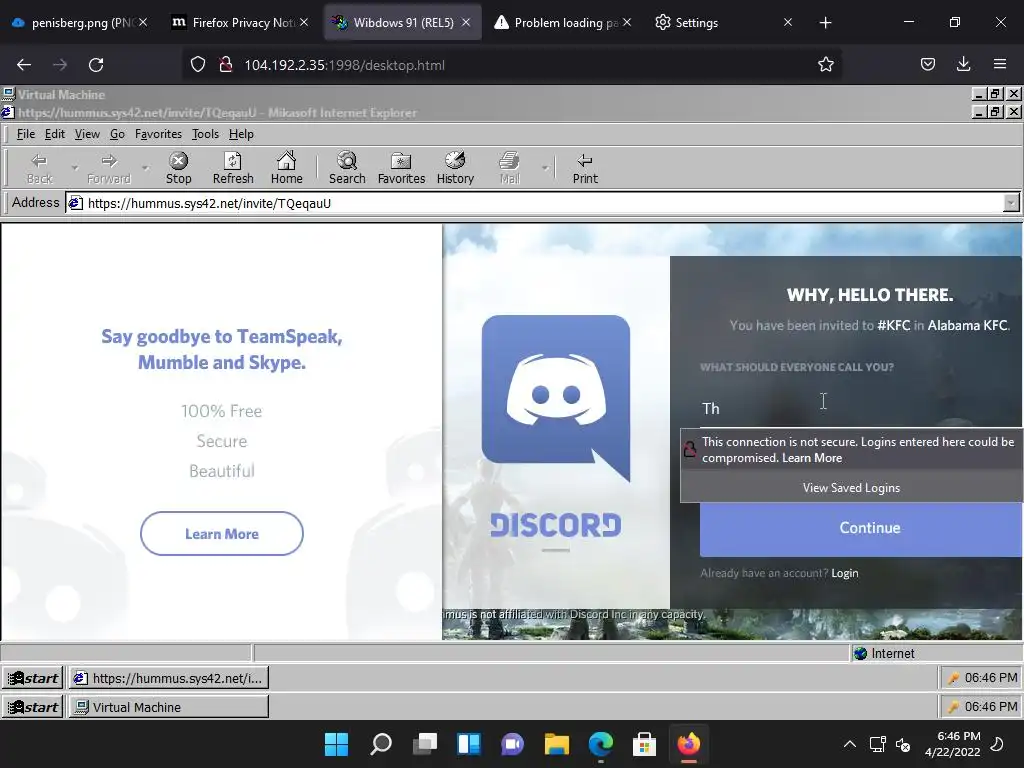Click the Mail toolbar button
Image resolution: width=1024 pixels, height=768 pixels.
click(509, 168)
